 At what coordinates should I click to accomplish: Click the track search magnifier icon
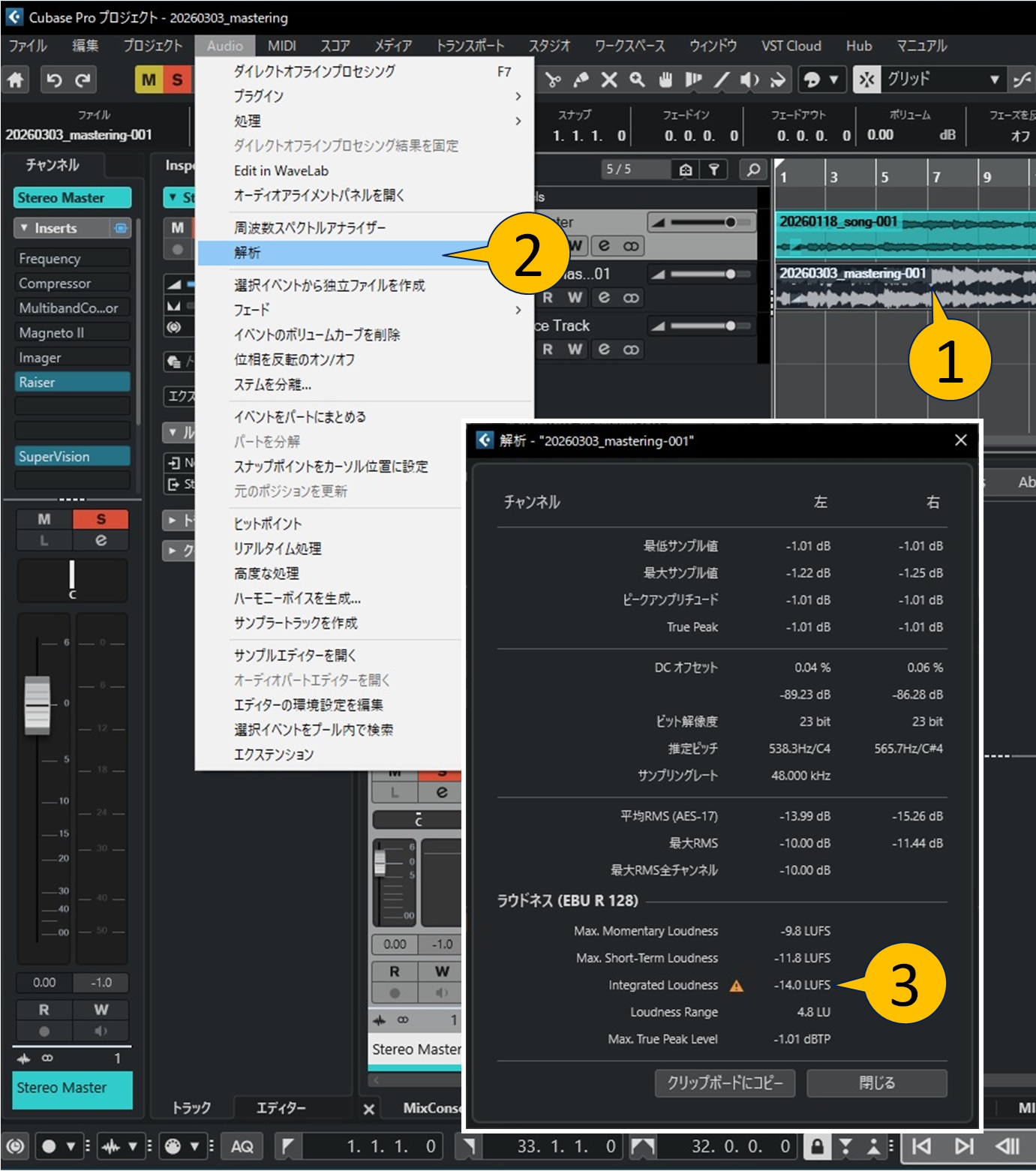point(752,170)
